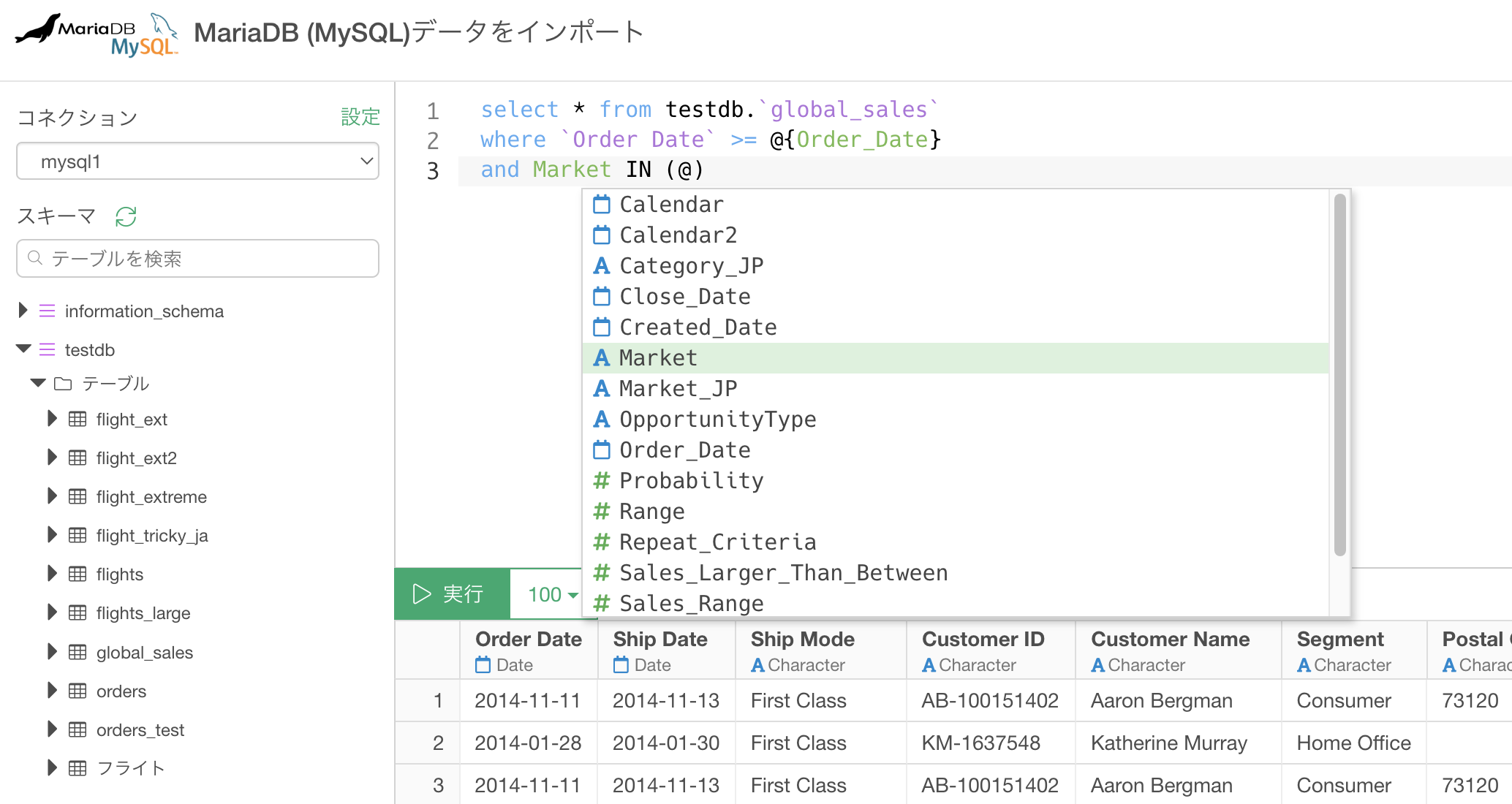Click the flights_large table icon

click(78, 613)
